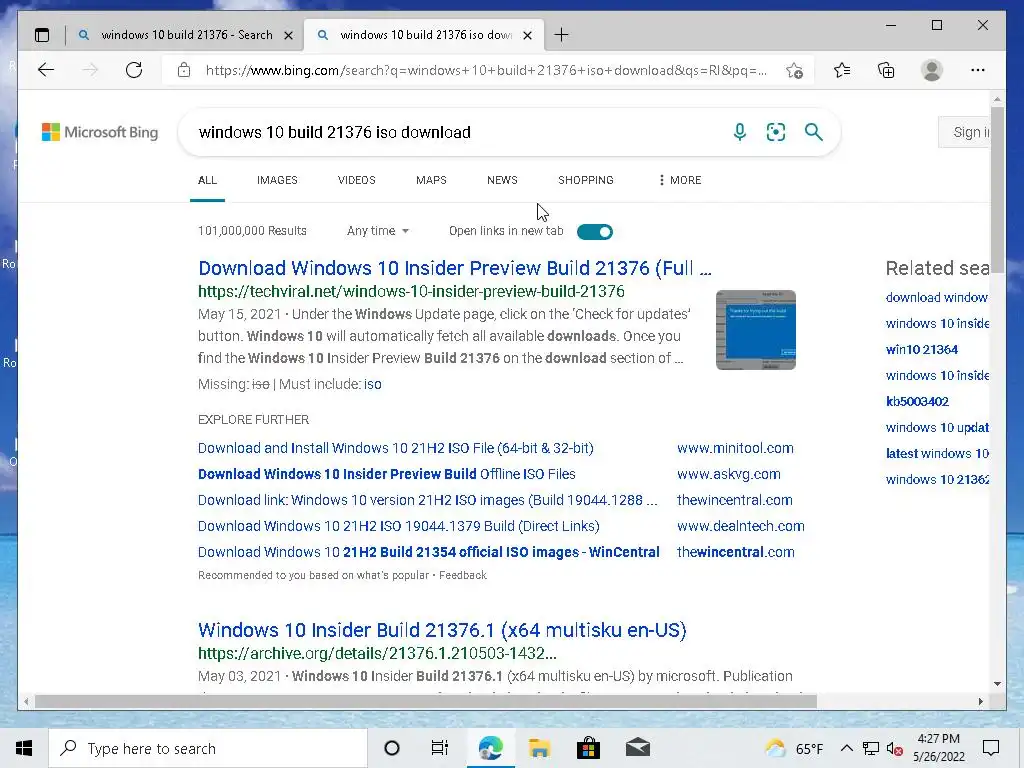Image resolution: width=1024 pixels, height=768 pixels.
Task: Open Download and Install Windows 10 21H2 ISO File link
Action: coord(396,448)
